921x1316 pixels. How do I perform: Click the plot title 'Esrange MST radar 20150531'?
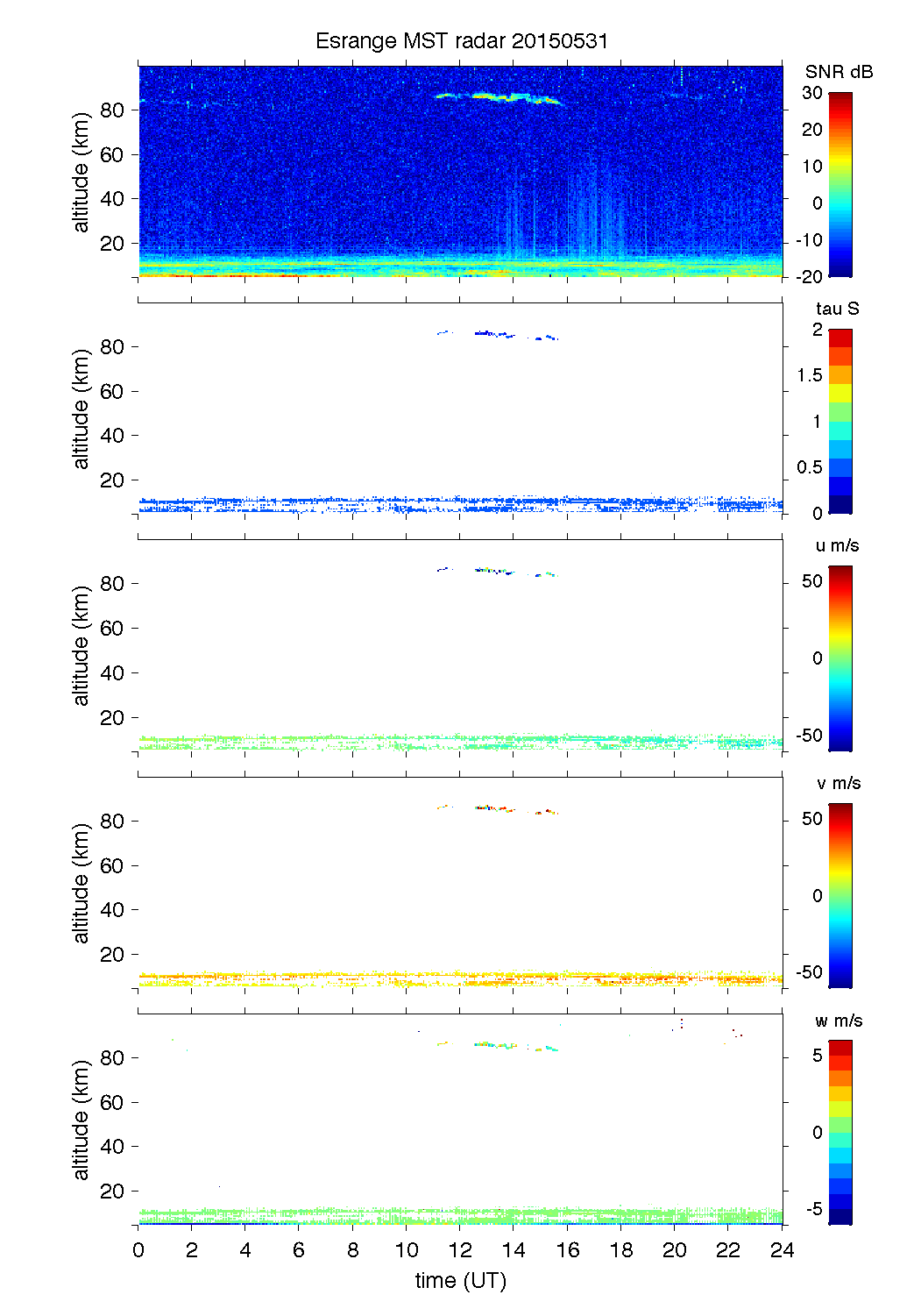(x=461, y=41)
